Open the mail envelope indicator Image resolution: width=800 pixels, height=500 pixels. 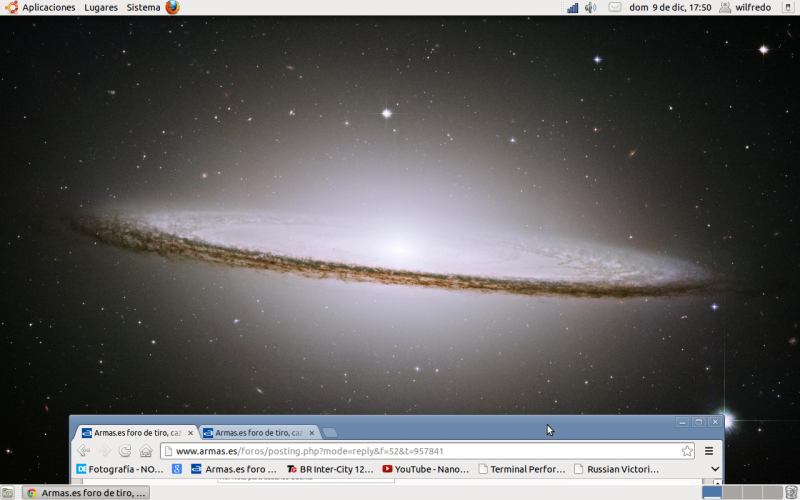(x=614, y=7)
